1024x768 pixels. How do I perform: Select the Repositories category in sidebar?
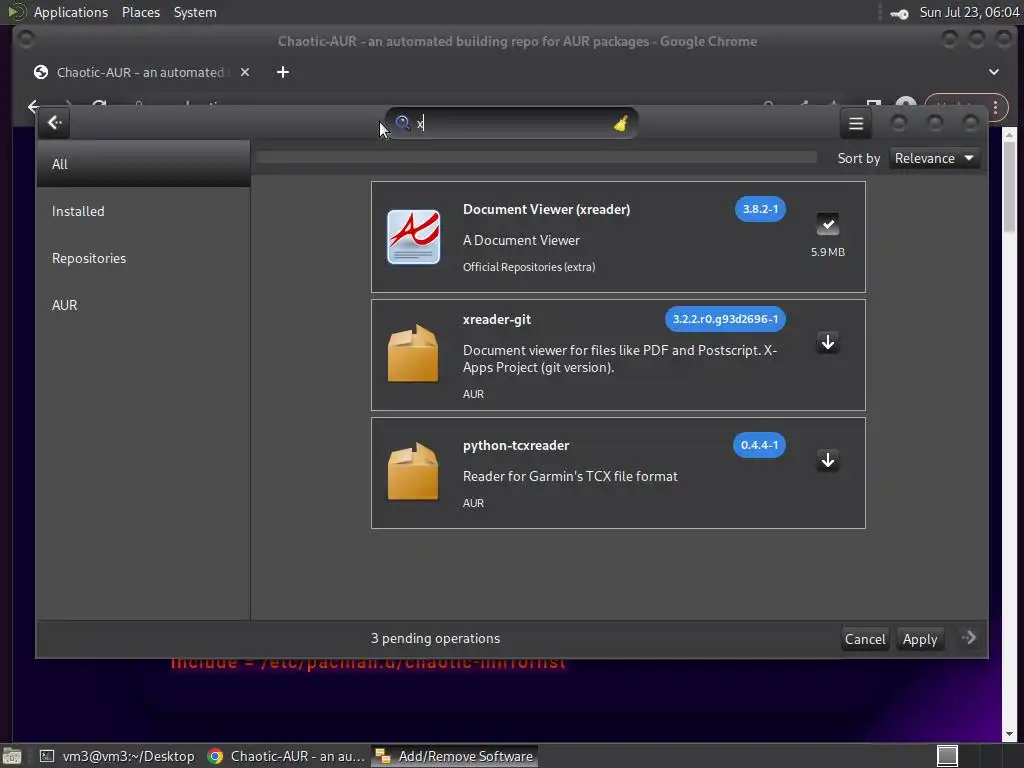[x=144, y=258]
